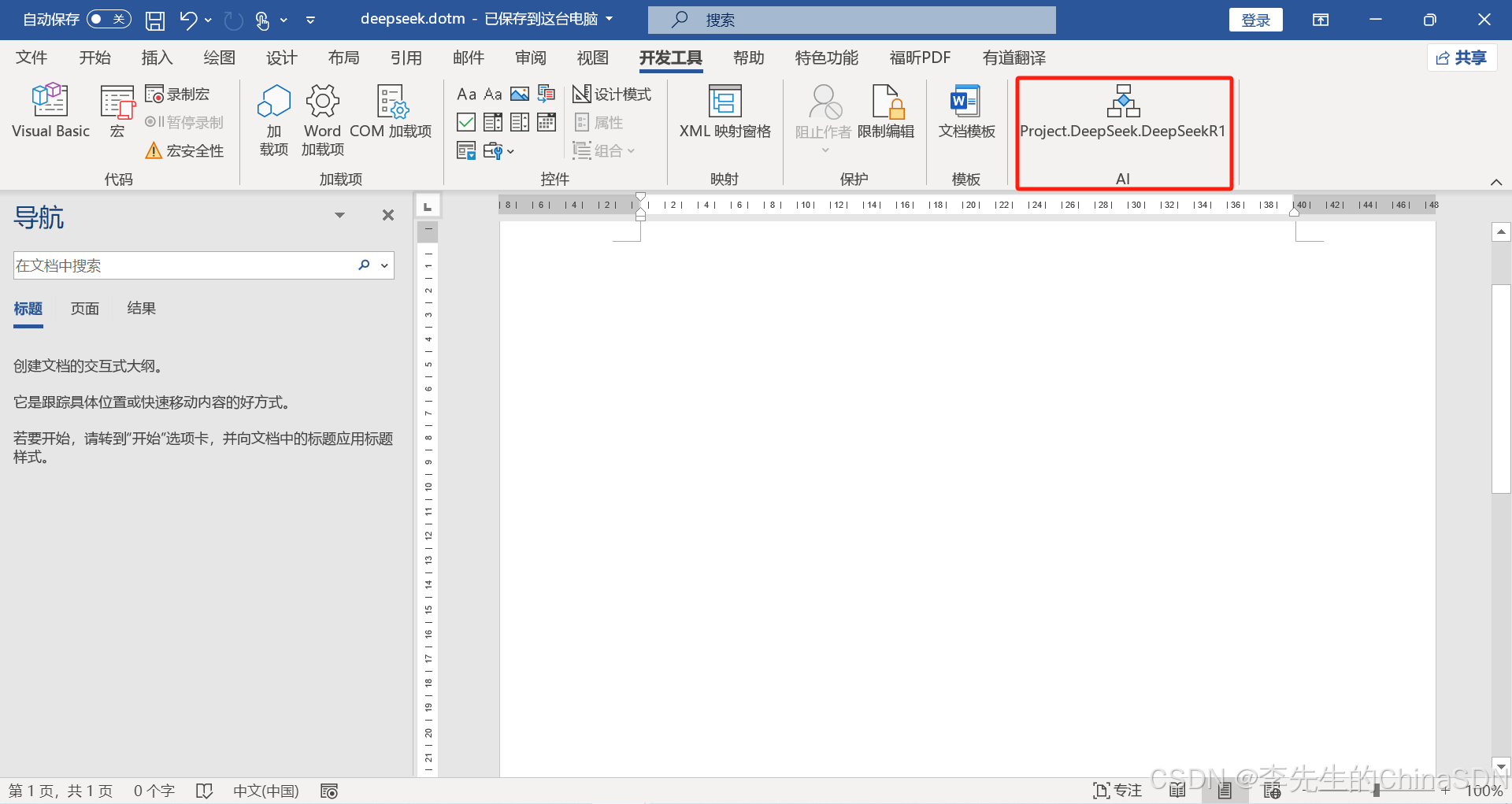1512x804 pixels.
Task: Insert repeating section content control
Action: (x=466, y=150)
